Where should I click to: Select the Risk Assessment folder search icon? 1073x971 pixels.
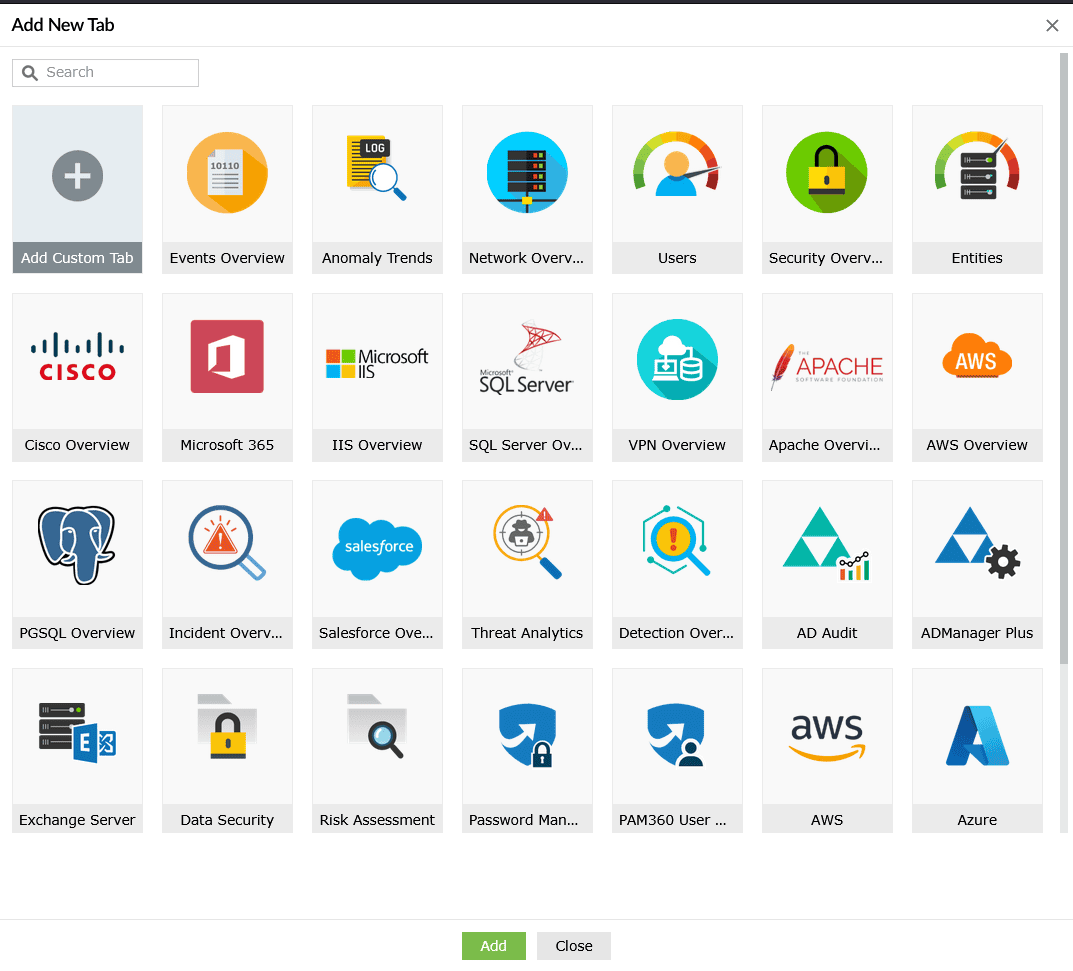(x=377, y=727)
